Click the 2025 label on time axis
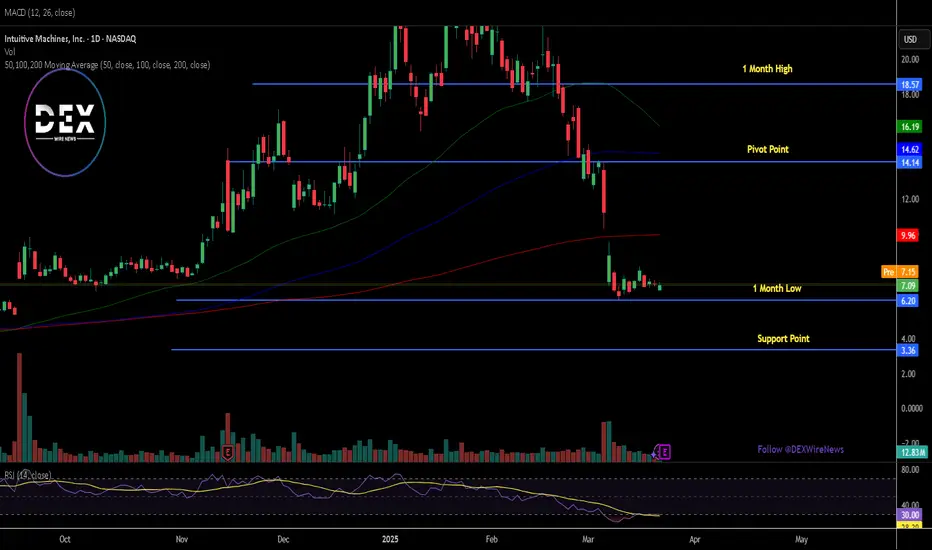Image resolution: width=932 pixels, height=550 pixels. click(x=390, y=539)
